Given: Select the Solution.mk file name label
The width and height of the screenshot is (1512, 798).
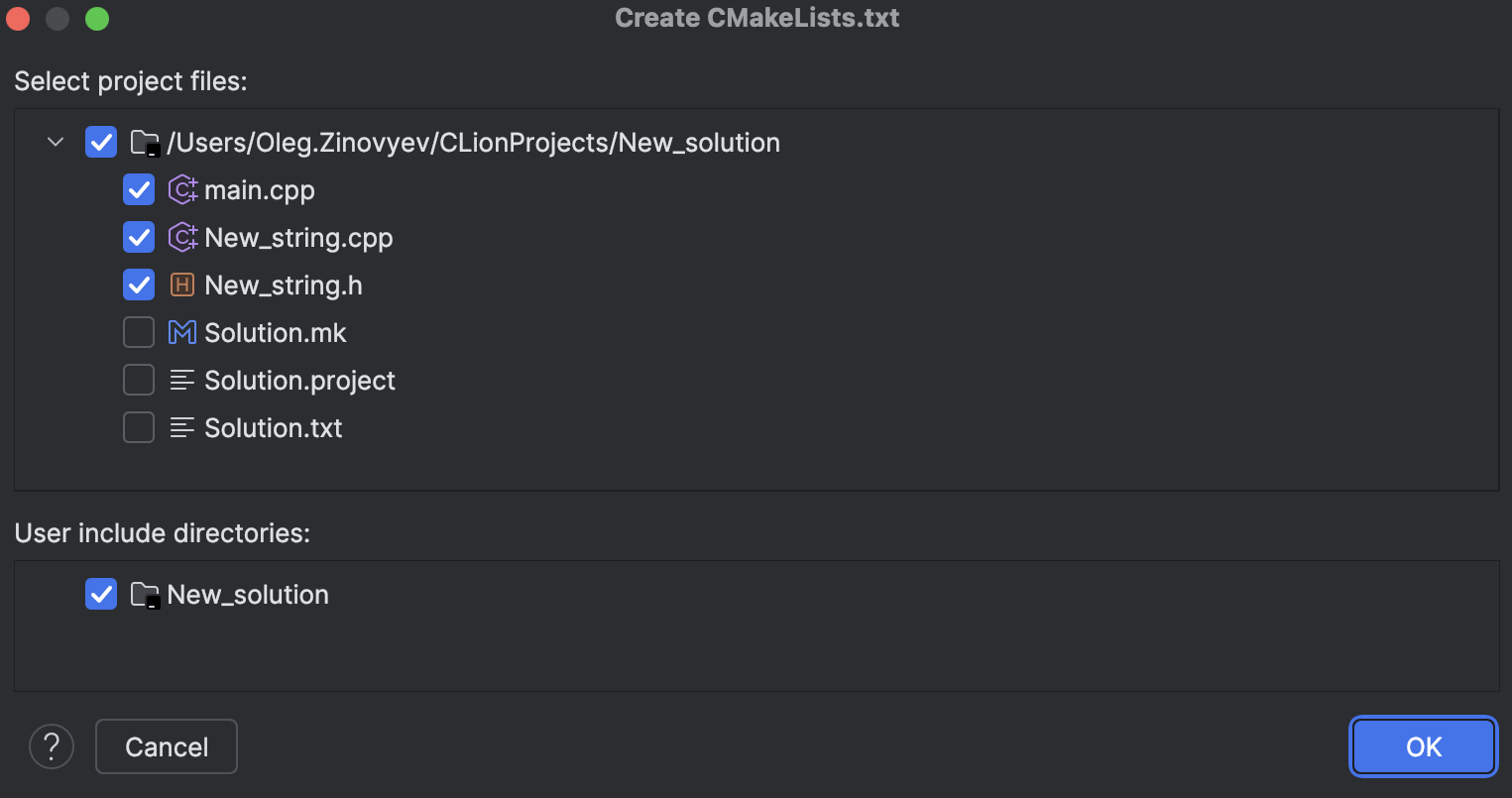Looking at the screenshot, I should click(x=275, y=332).
